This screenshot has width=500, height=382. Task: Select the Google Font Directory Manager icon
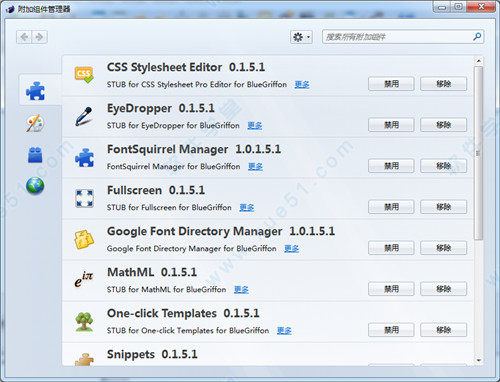pos(84,239)
